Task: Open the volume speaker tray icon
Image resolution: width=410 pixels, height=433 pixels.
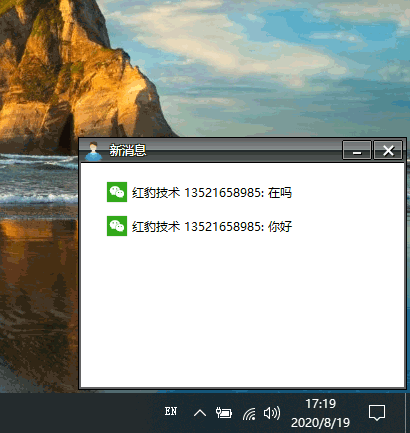Action: tap(272, 413)
